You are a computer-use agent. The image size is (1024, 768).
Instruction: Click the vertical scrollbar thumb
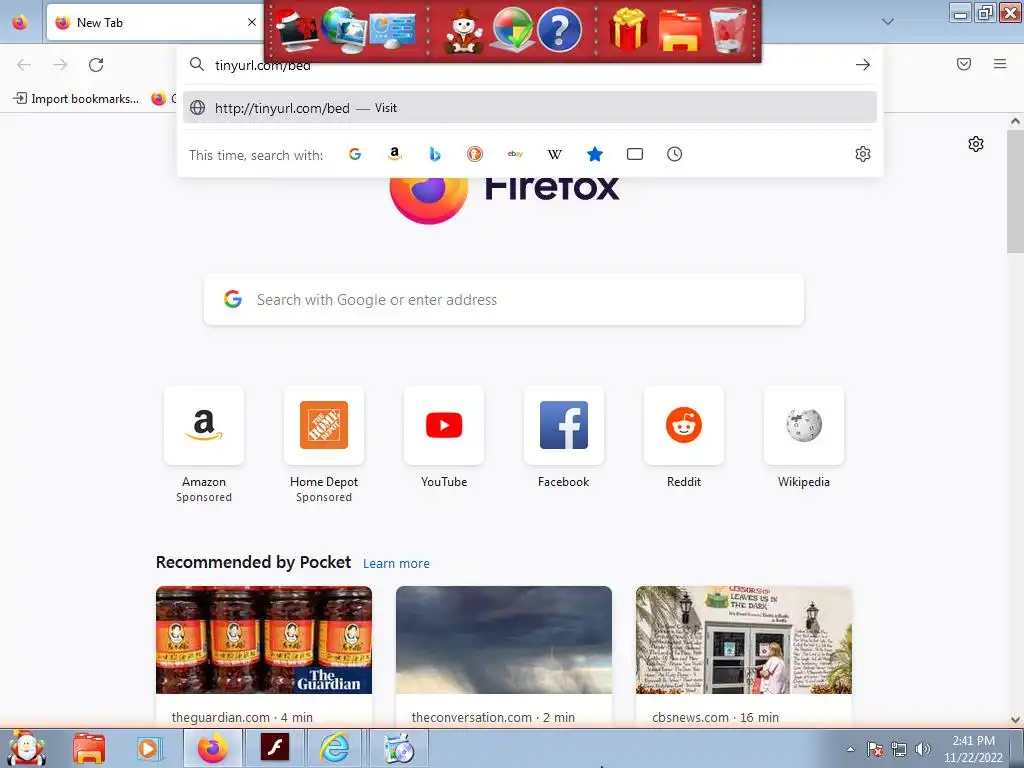pyautogui.click(x=1015, y=191)
